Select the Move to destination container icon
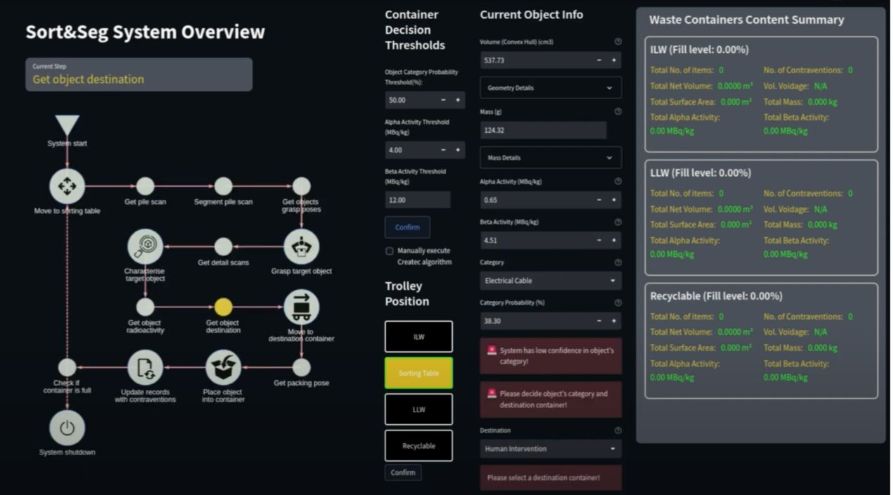This screenshot has width=893, height=495. 301,307
